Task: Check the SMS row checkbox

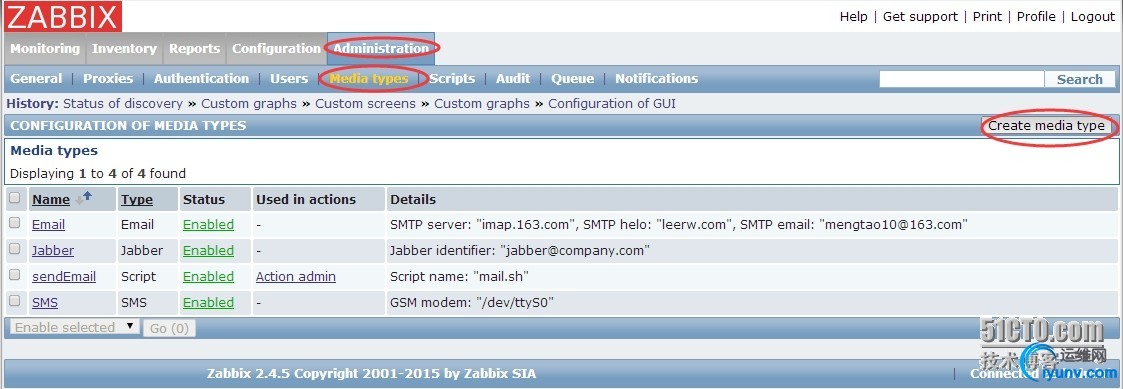Action: point(14,301)
